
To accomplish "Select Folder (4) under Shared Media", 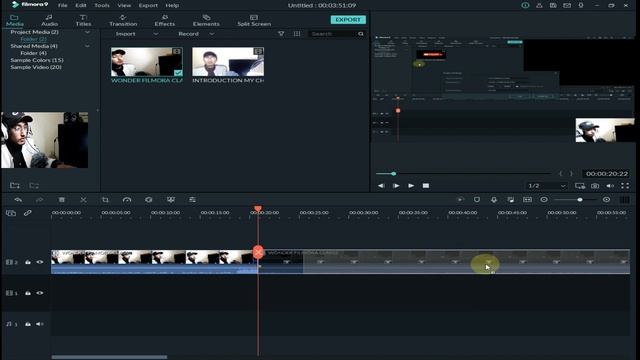I will coord(33,53).
